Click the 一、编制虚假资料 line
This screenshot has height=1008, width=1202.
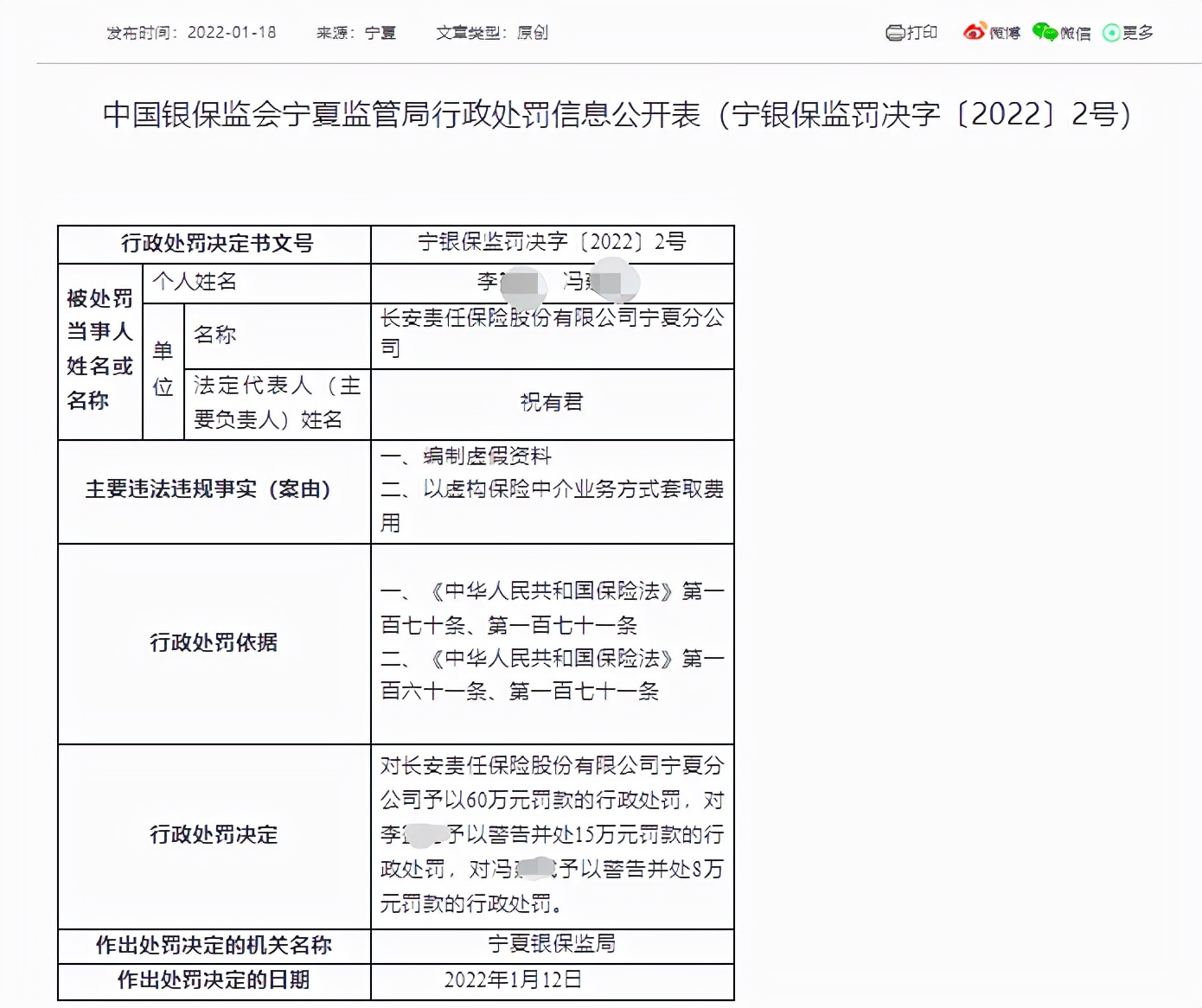[x=466, y=456]
